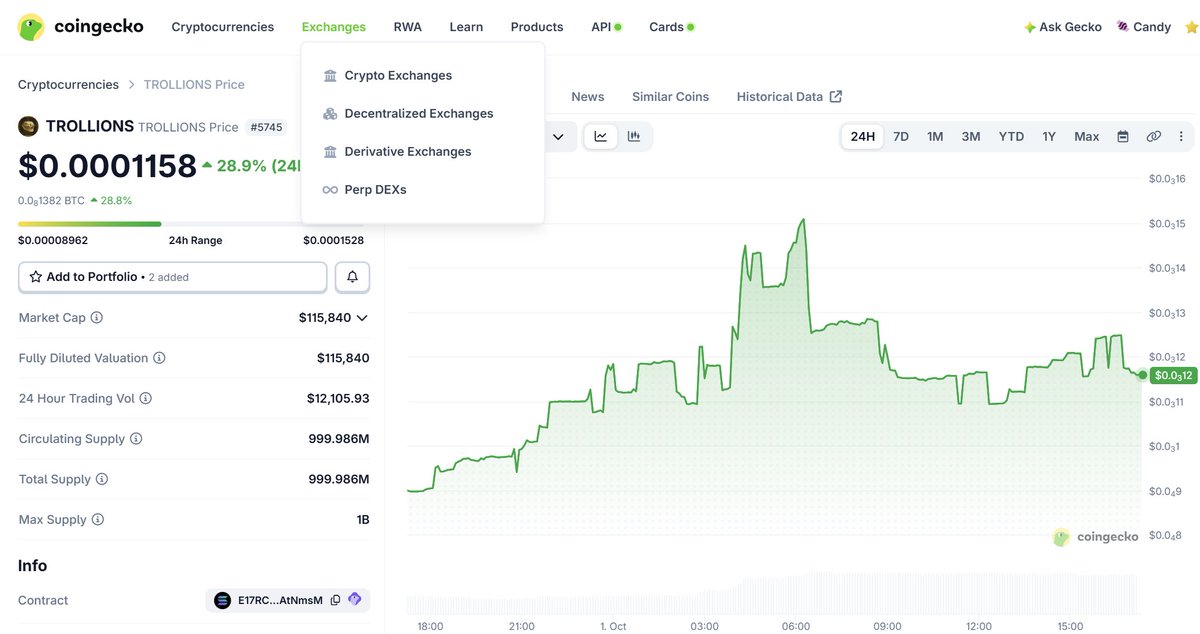Viewport: 1200px width, 634px height.
Task: Click the Historical Data external link icon
Action: [836, 96]
